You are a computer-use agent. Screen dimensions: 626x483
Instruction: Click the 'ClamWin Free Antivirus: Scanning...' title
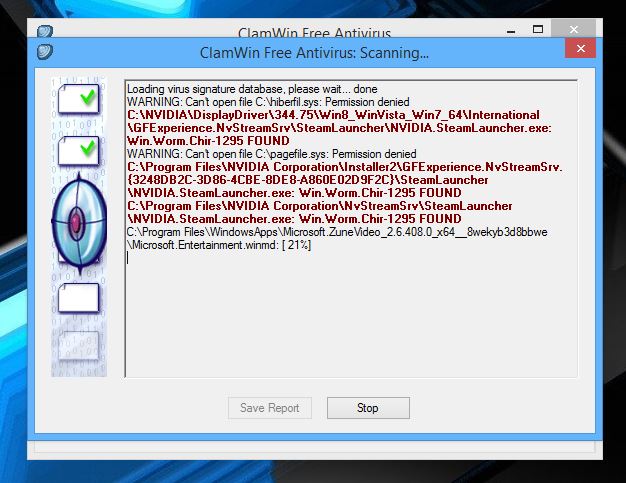[314, 53]
